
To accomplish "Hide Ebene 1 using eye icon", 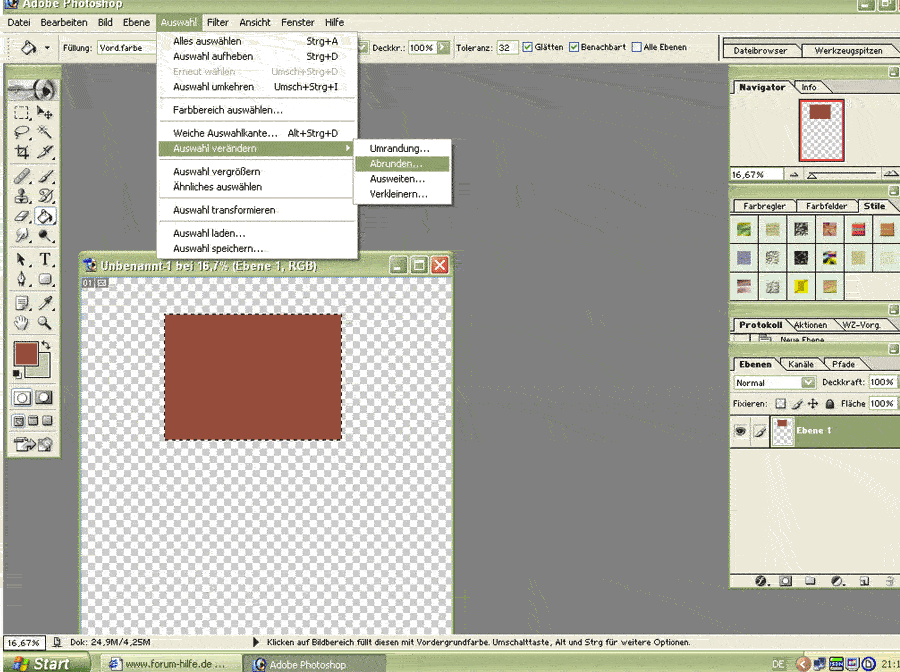I will point(741,431).
